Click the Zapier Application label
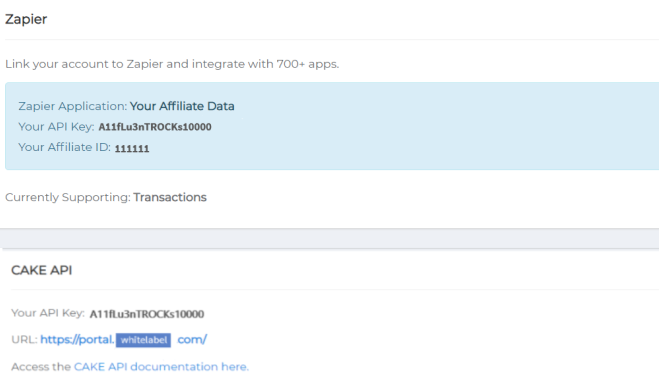The height and width of the screenshot is (389, 659). 72,106
